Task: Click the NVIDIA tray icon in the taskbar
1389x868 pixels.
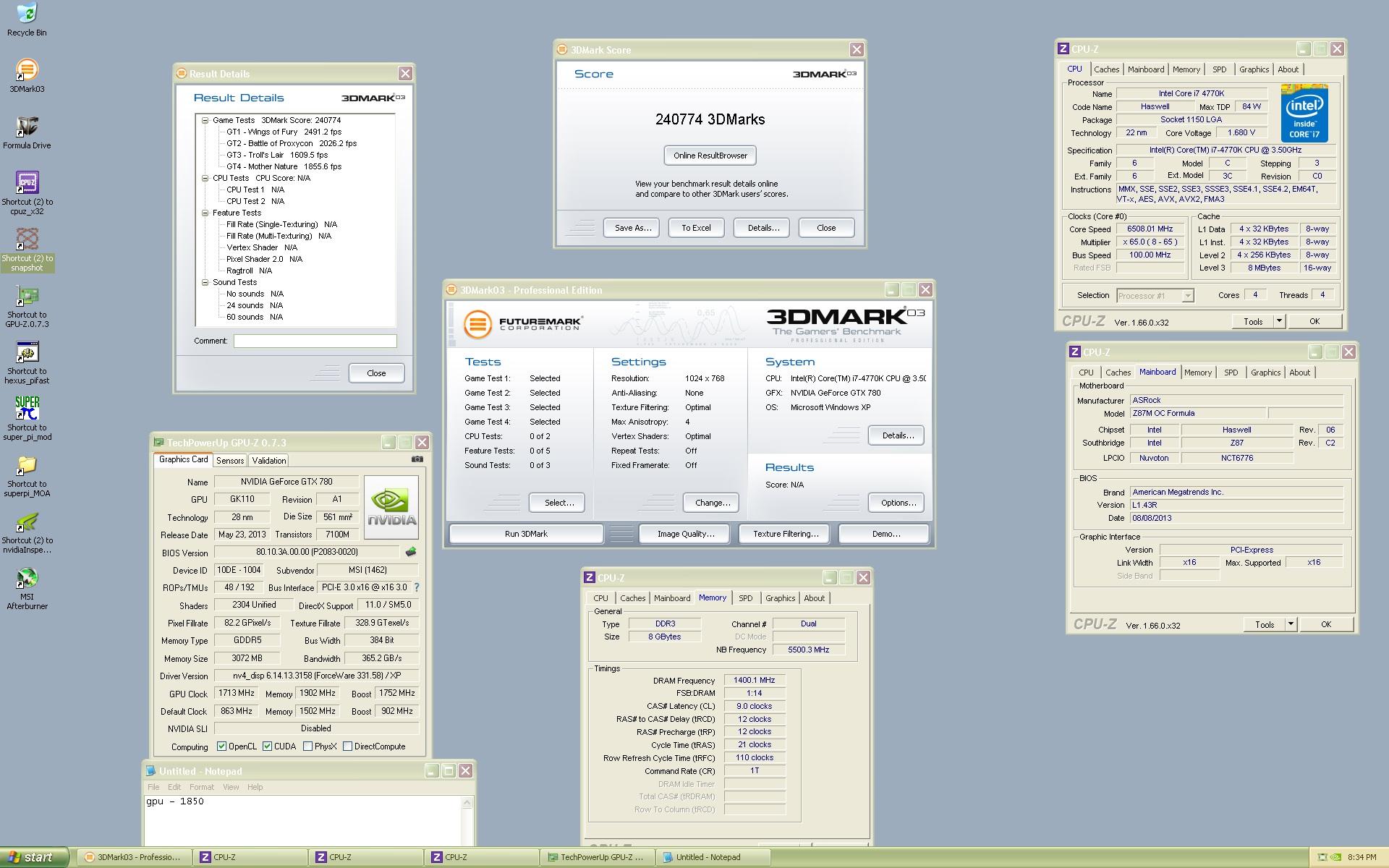Action: coord(1336,857)
